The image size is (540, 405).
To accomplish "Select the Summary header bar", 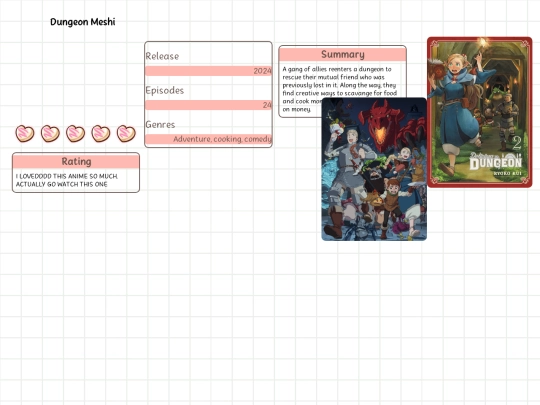I will [343, 54].
